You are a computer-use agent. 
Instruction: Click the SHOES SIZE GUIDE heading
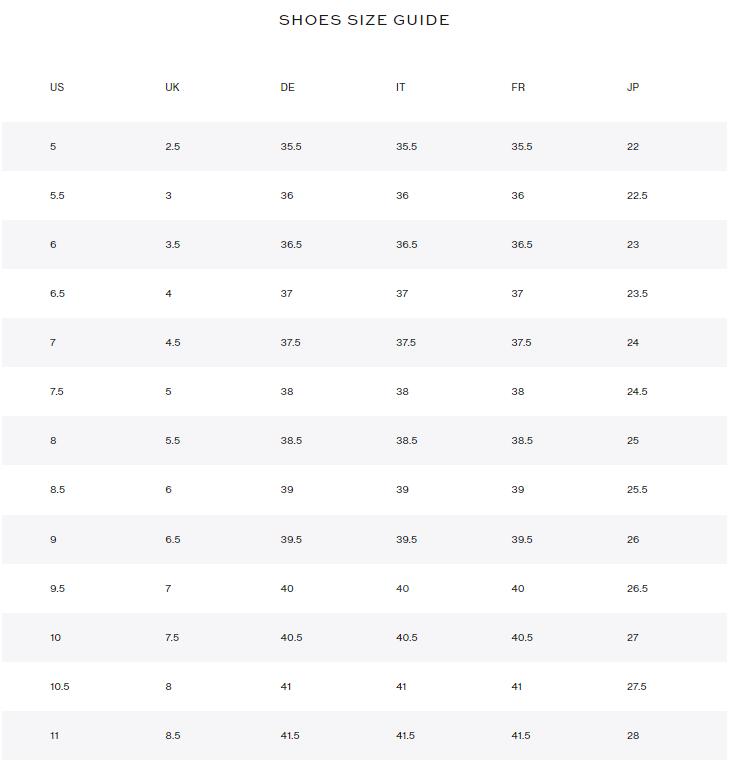point(364,20)
